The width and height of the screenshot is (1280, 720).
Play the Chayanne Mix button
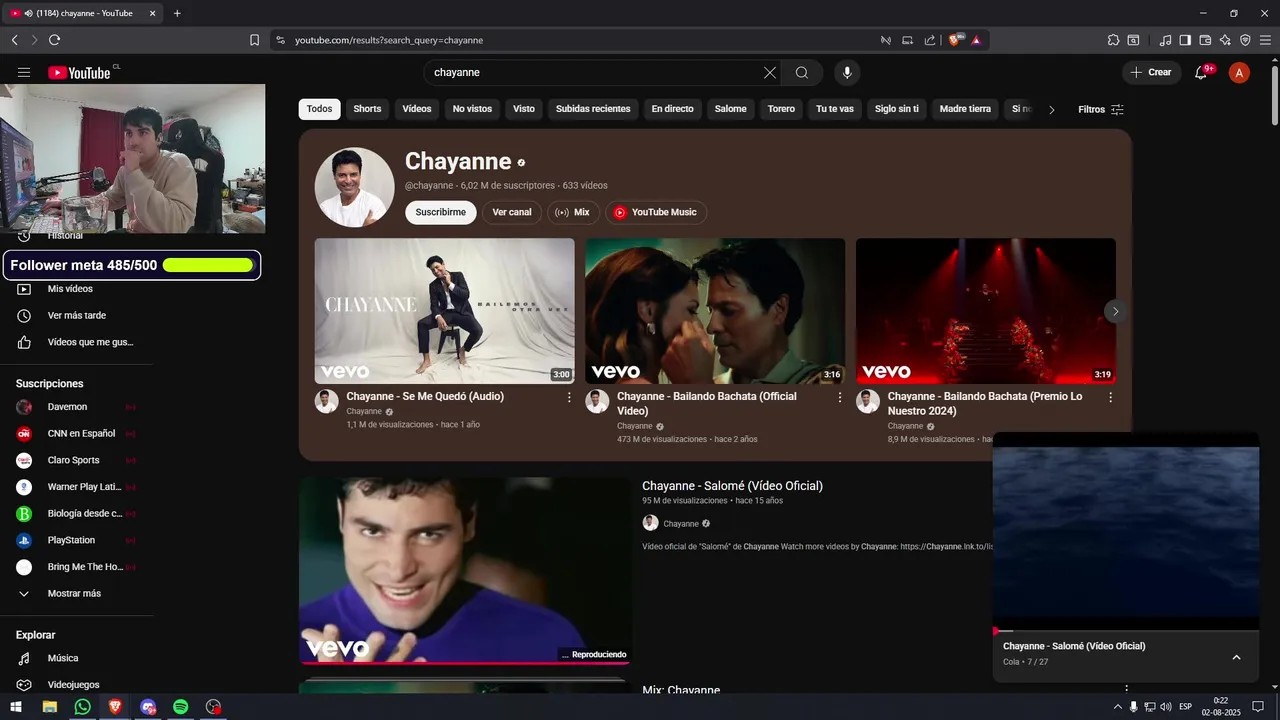(x=572, y=212)
